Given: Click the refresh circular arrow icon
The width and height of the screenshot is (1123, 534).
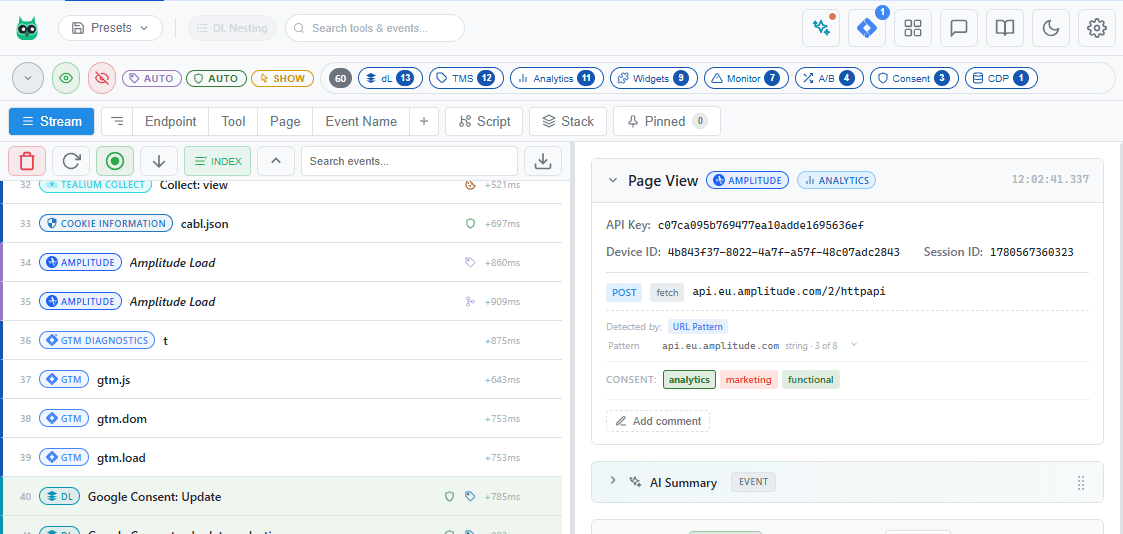Looking at the screenshot, I should coord(71,161).
